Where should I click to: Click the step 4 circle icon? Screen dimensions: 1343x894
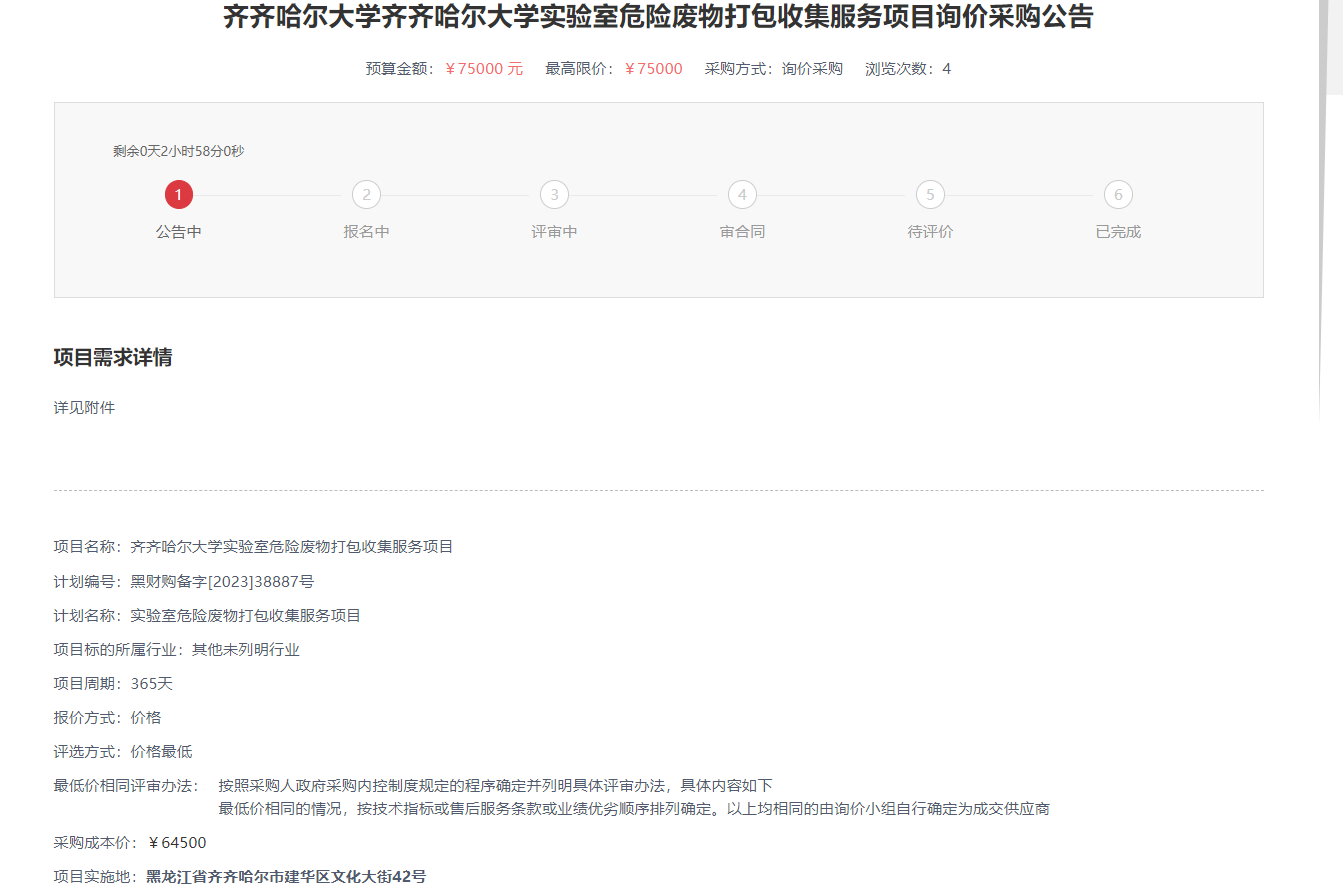point(742,195)
